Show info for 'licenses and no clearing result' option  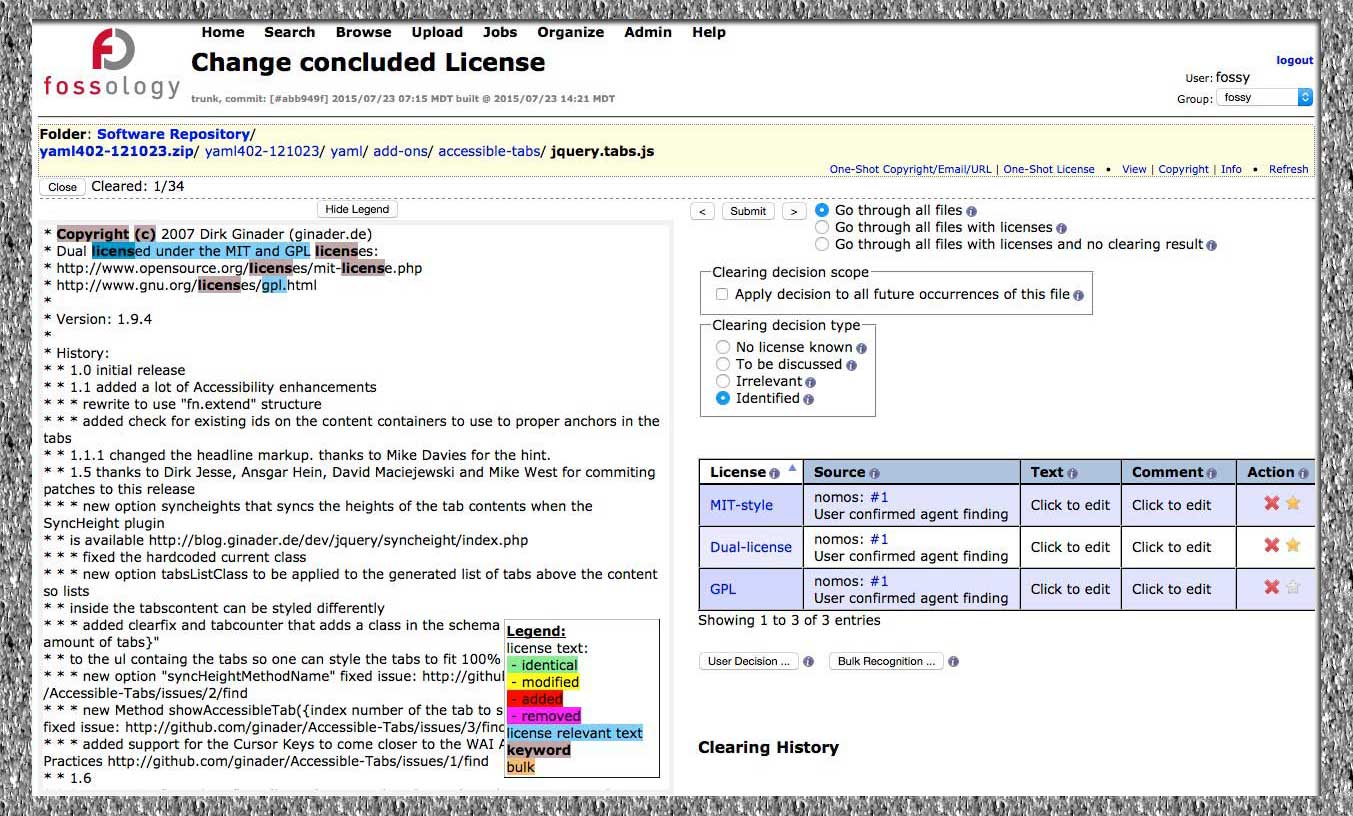[1211, 245]
